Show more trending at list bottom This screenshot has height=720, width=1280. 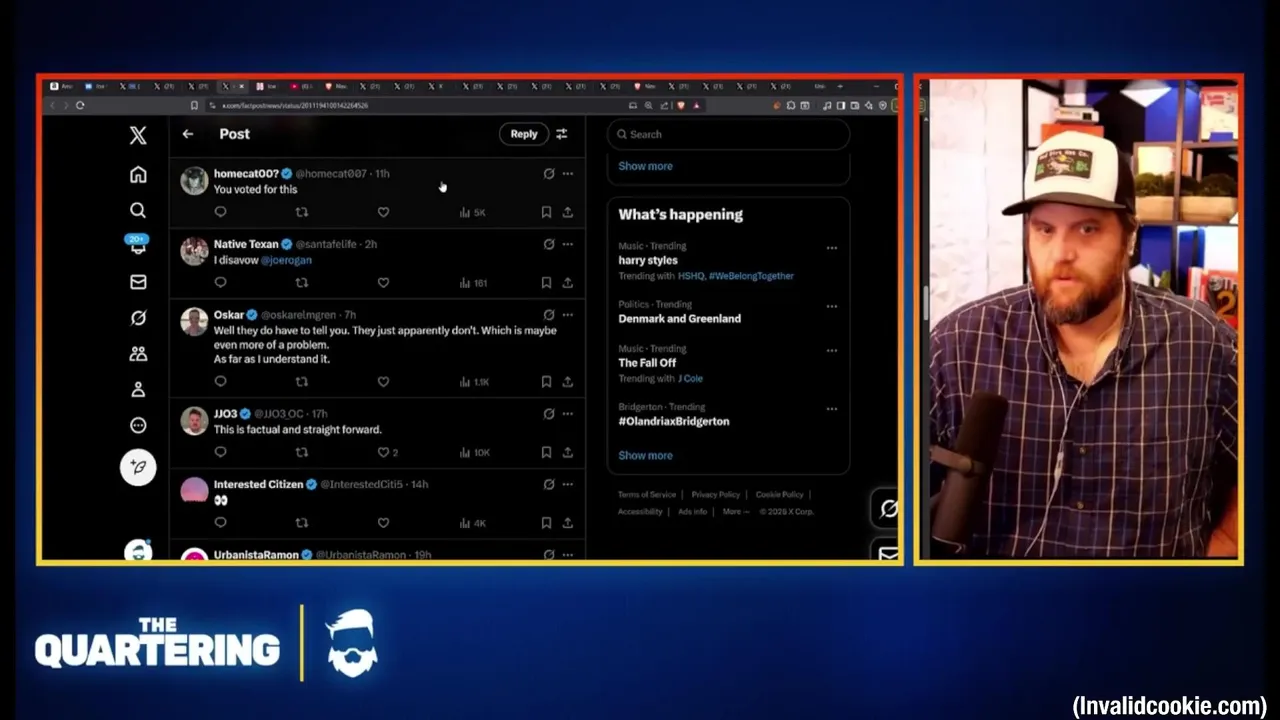coord(645,455)
